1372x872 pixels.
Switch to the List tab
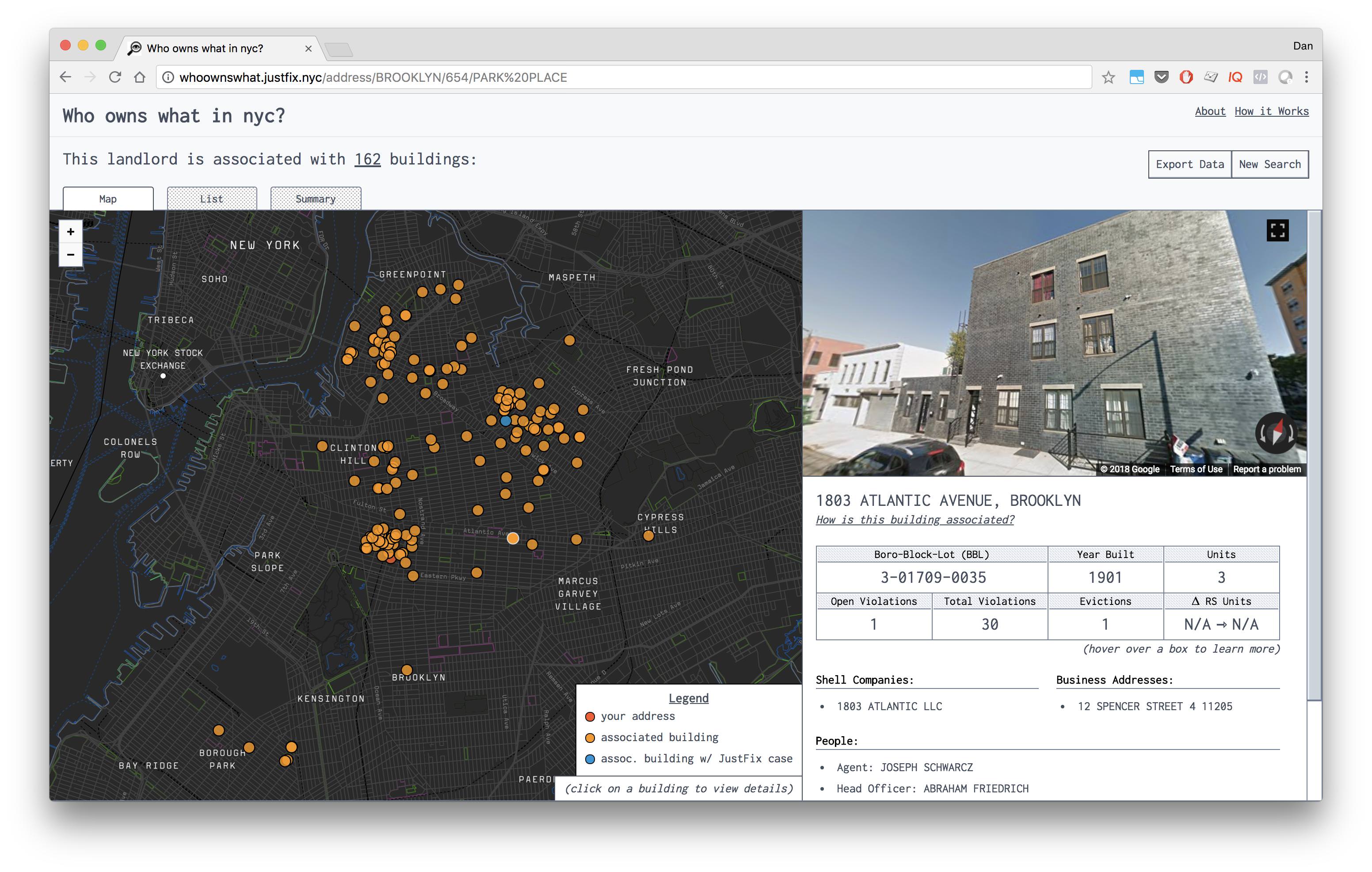click(x=211, y=199)
